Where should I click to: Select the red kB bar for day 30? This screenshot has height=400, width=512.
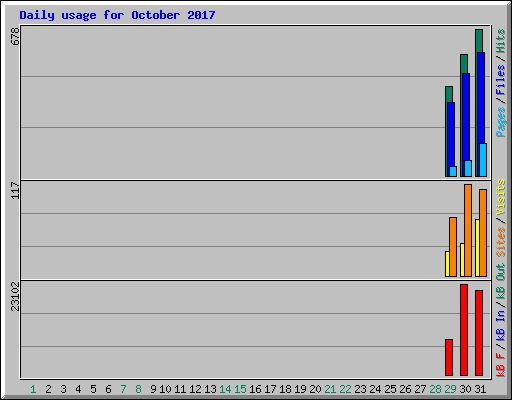pos(464,330)
